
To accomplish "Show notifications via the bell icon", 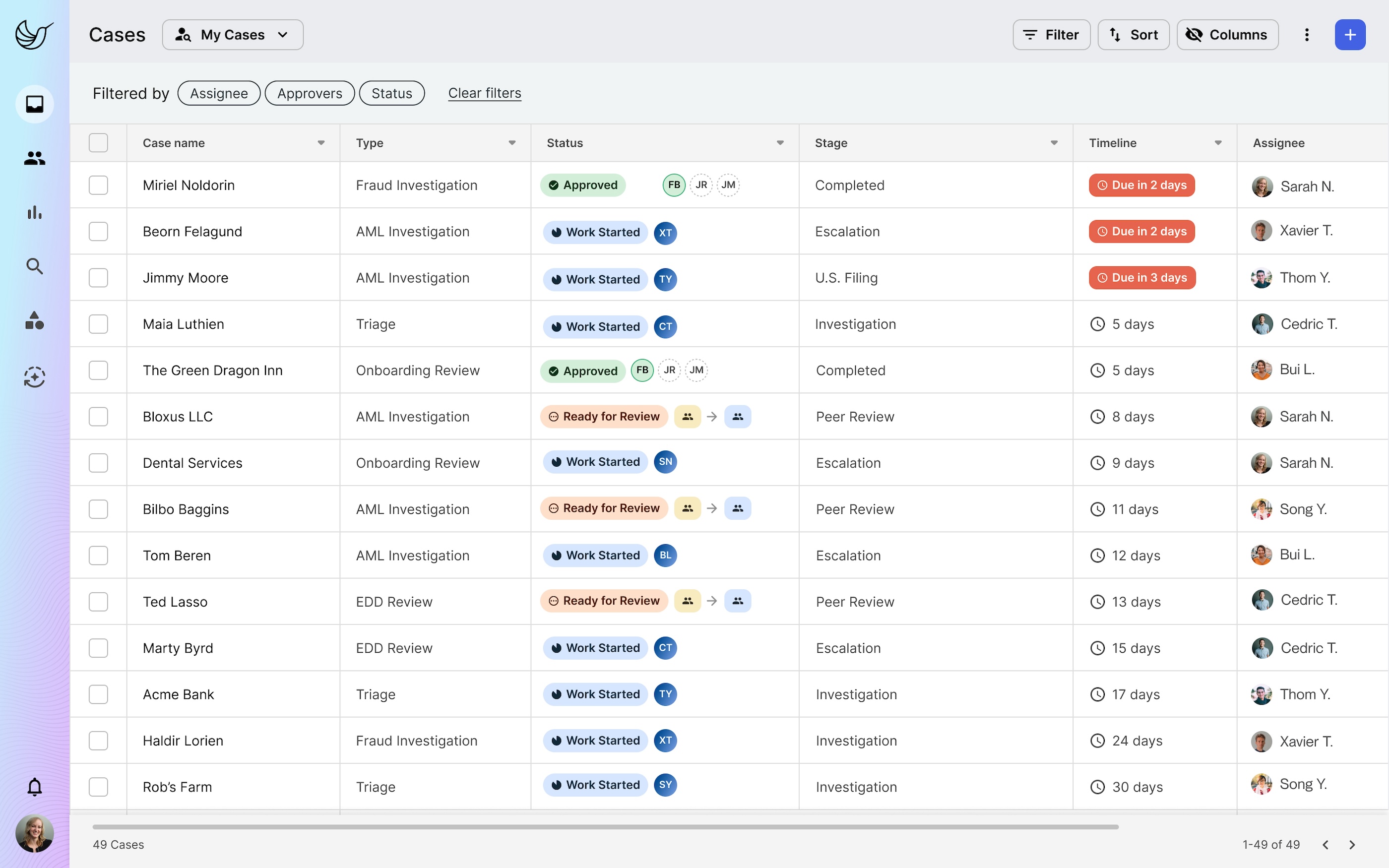I will 34,787.
